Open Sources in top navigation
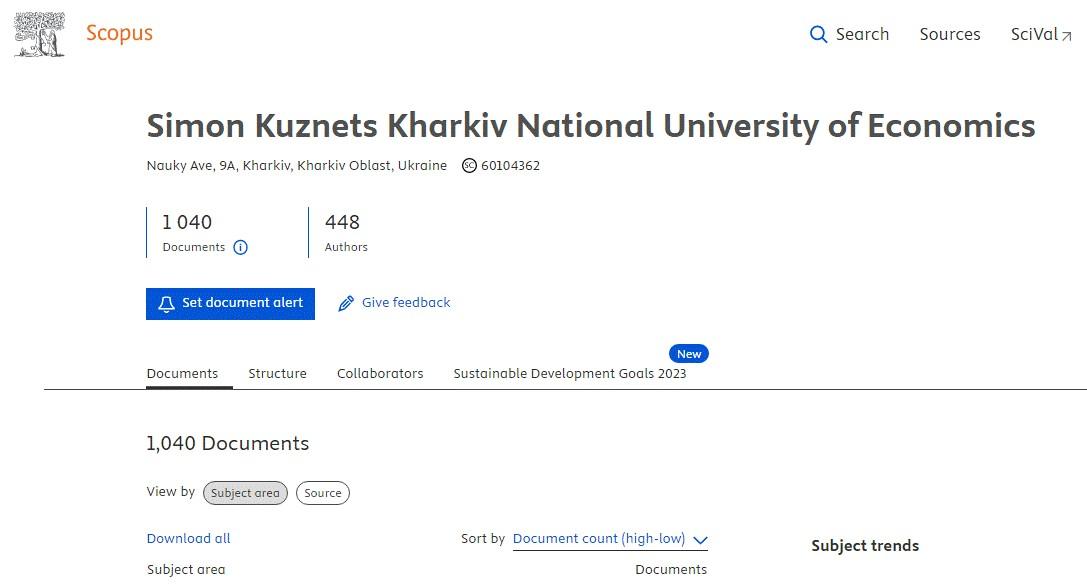The height and width of the screenshot is (584, 1087). [x=950, y=34]
